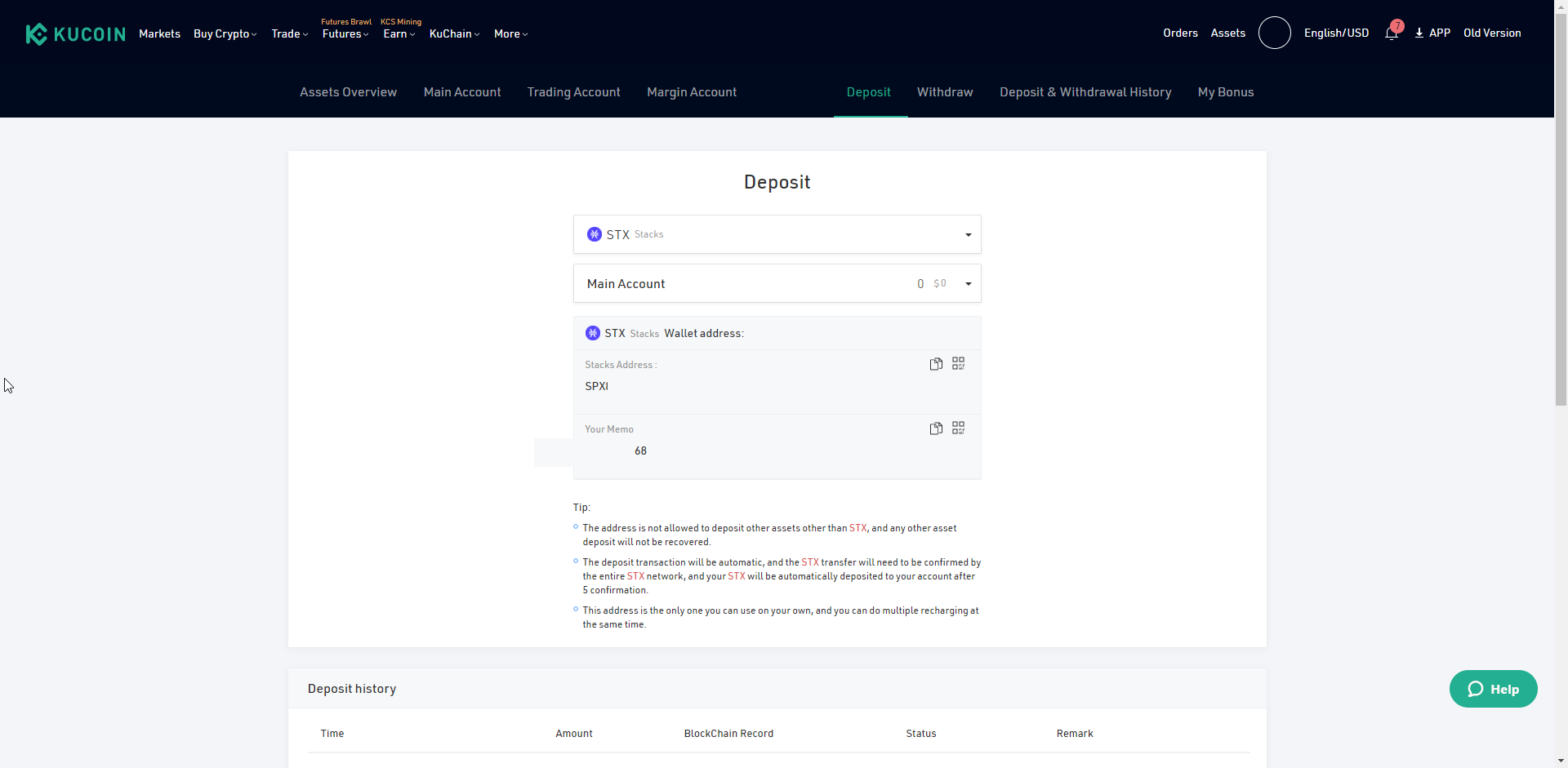1568x768 pixels.
Task: Copy the Stacks Address
Action: pyautogui.click(x=936, y=364)
